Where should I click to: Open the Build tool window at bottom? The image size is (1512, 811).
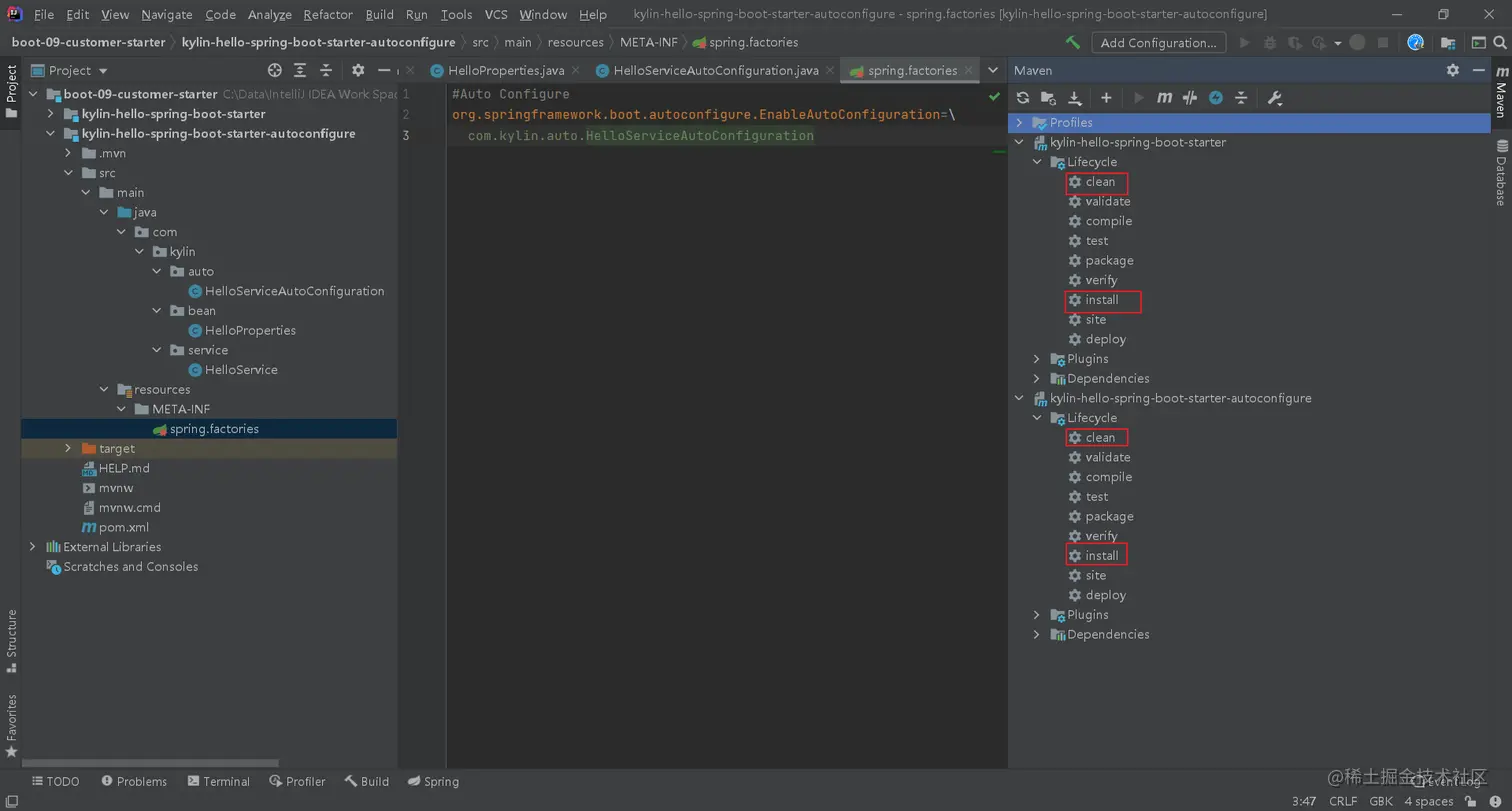[366, 781]
